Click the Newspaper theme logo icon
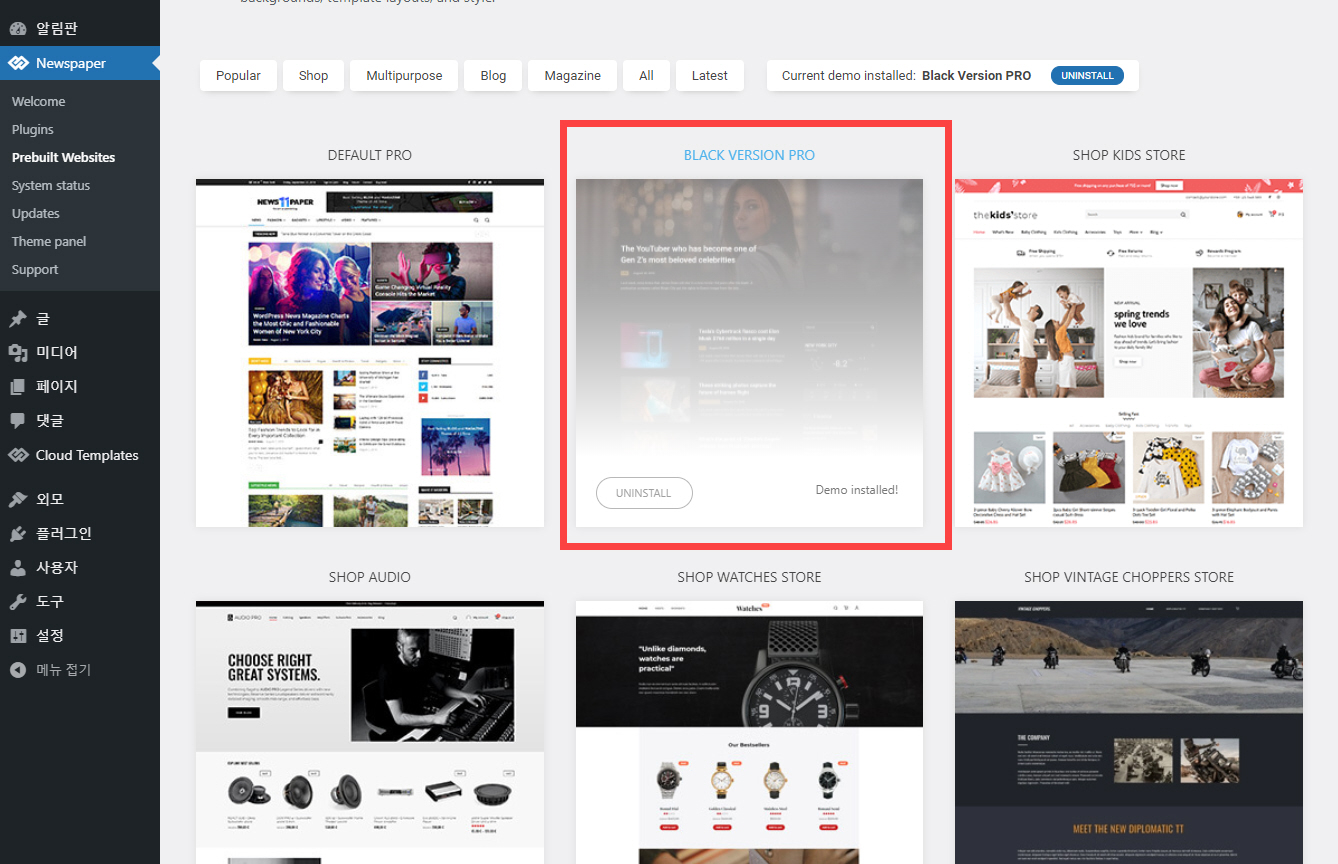This screenshot has height=864, width=1338. [18, 63]
